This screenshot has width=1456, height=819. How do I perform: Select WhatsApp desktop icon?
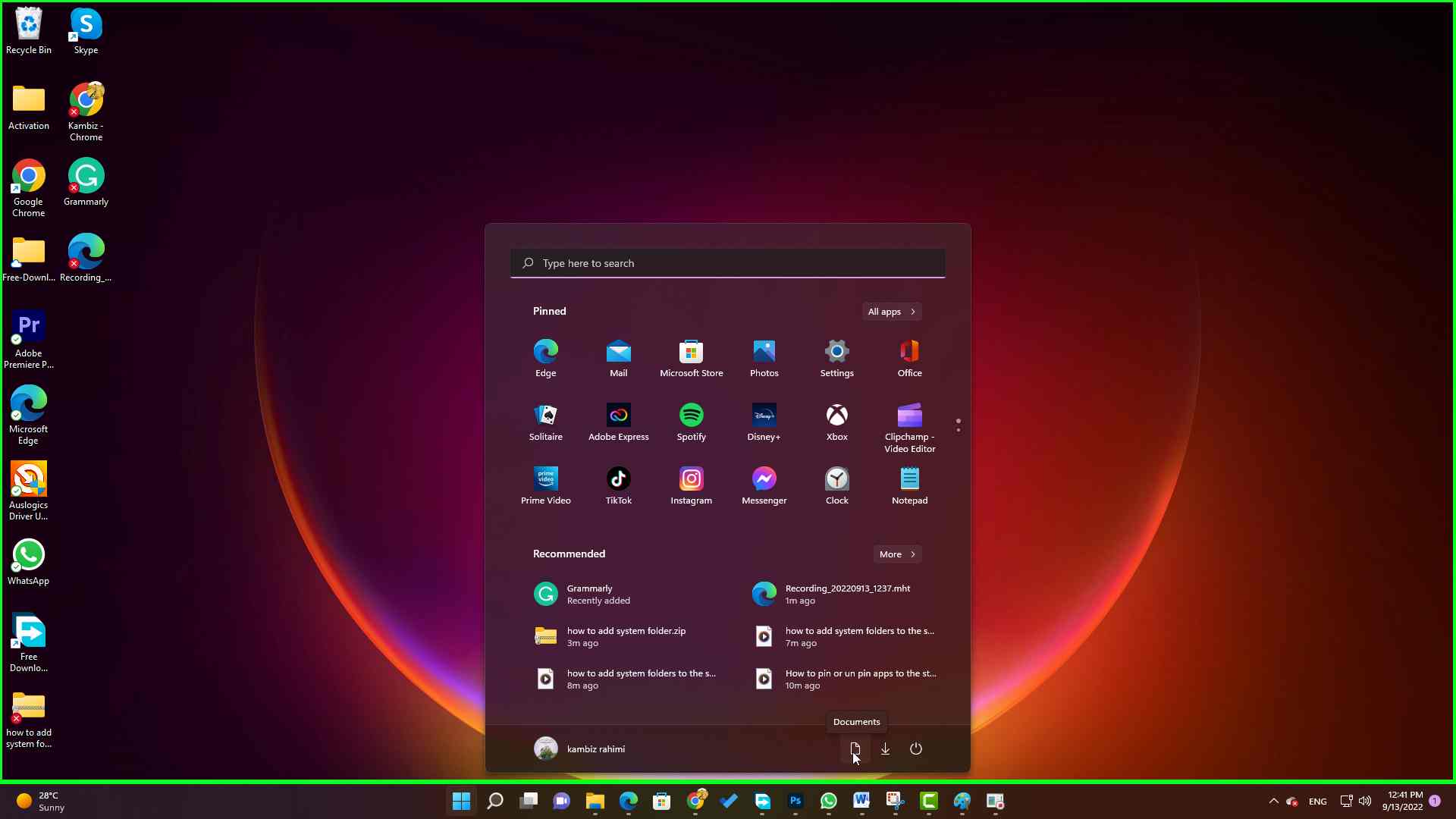coord(29,563)
